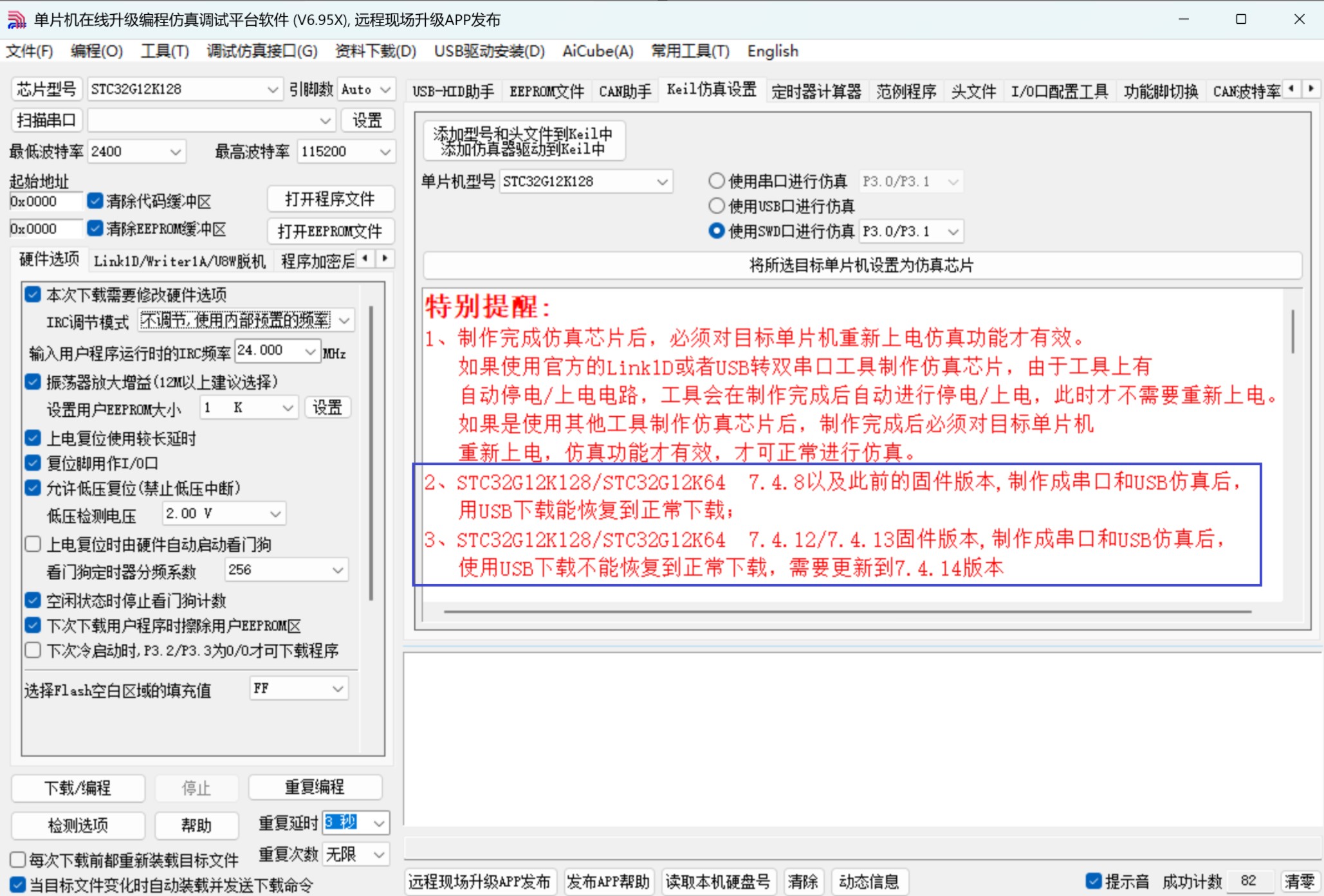This screenshot has height=896, width=1324.
Task: Click 下载/编程 button
Action: [78, 788]
